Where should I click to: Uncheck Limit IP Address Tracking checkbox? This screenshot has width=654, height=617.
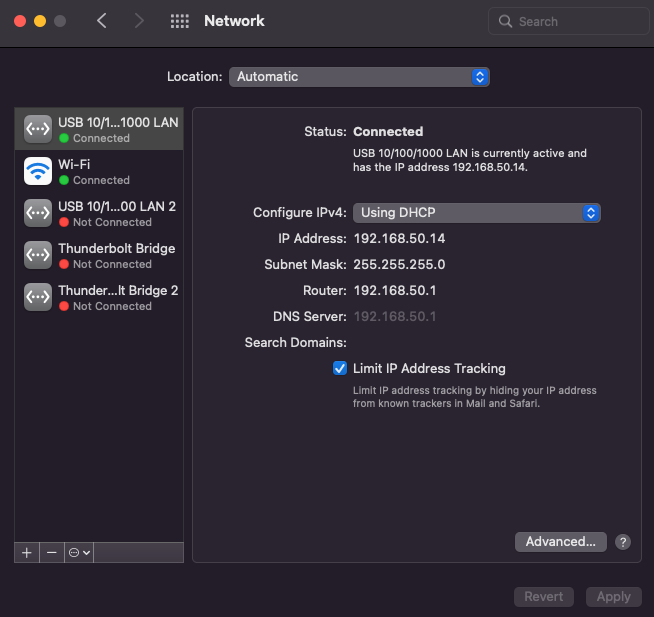point(340,368)
